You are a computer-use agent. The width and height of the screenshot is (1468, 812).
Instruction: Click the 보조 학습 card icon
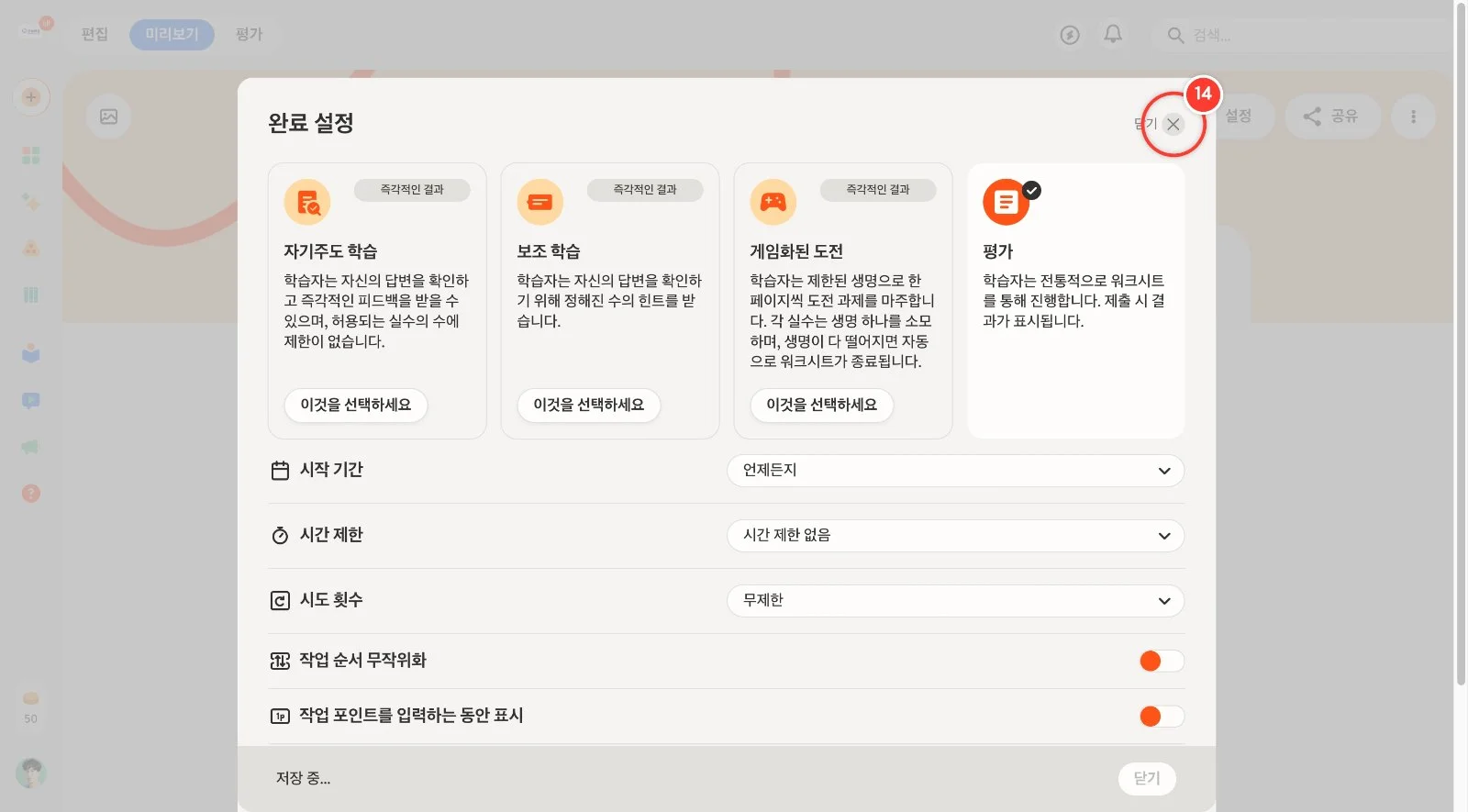540,202
